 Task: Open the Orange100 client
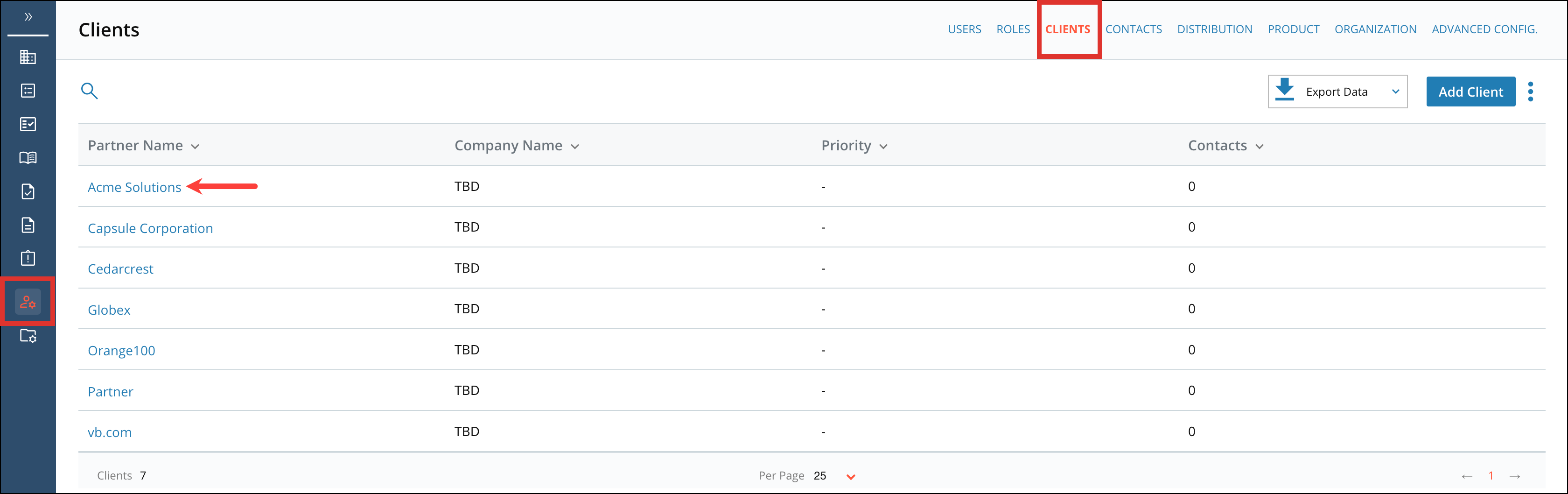pyautogui.click(x=122, y=350)
